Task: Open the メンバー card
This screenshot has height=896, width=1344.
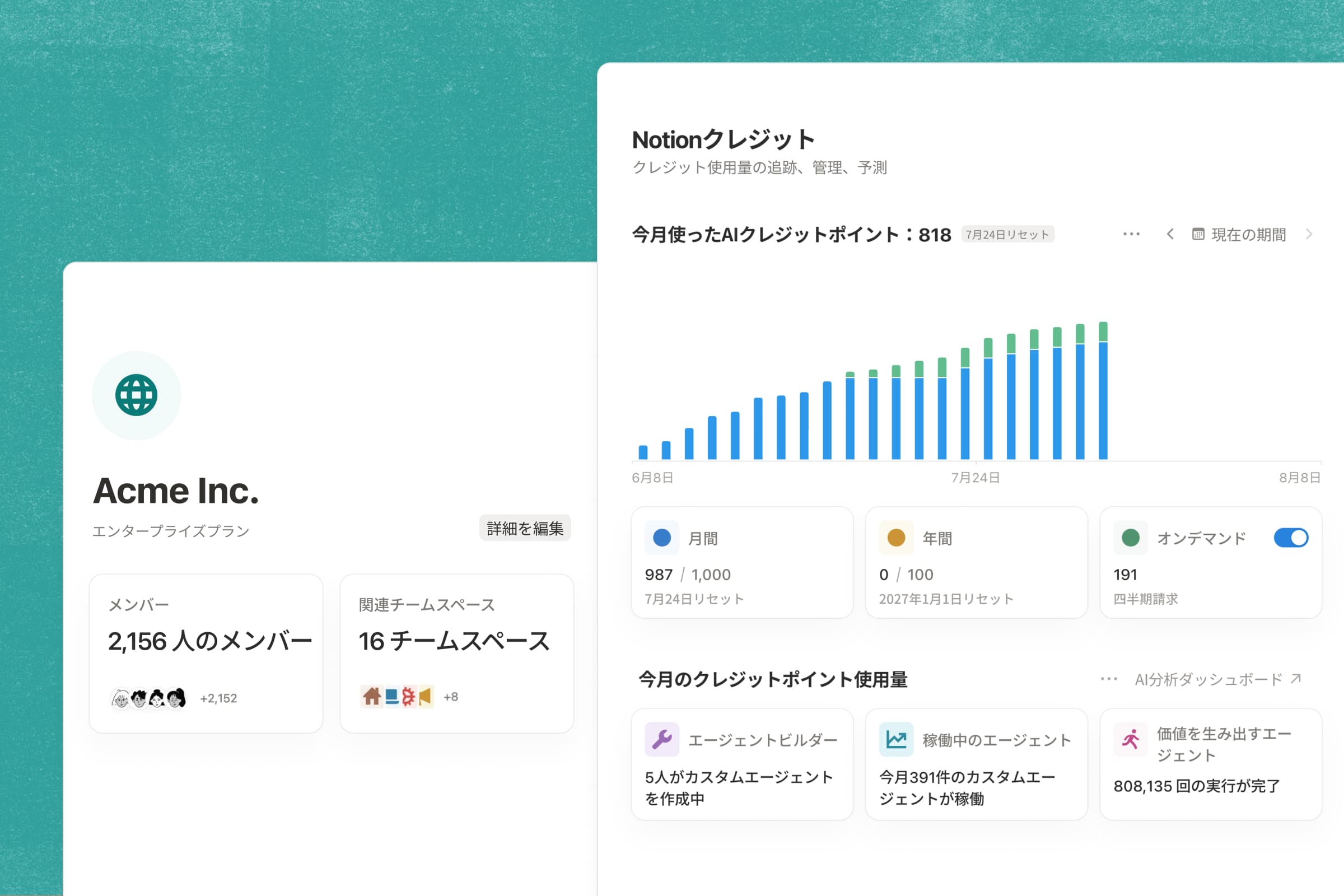Action: click(x=206, y=654)
